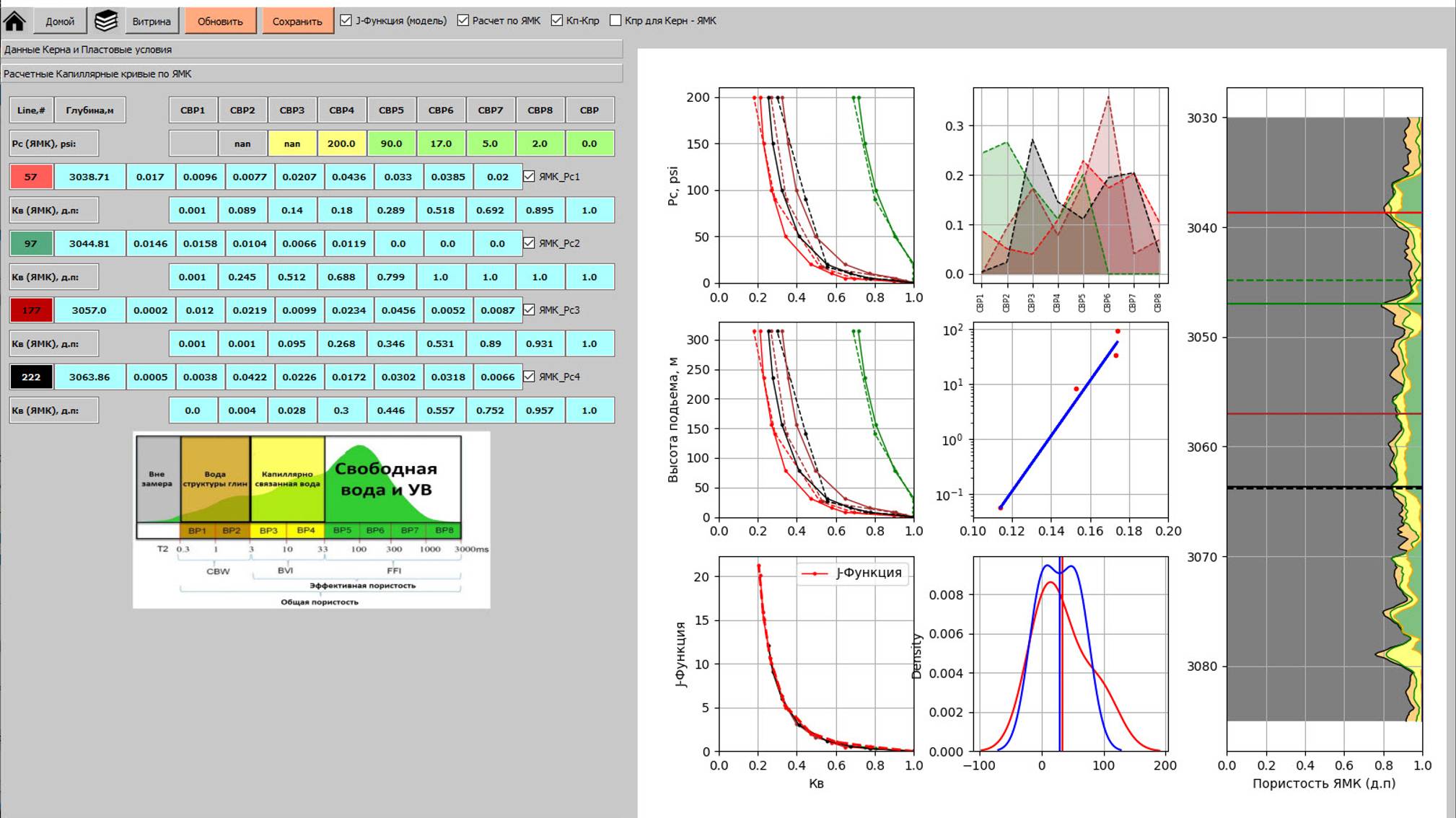Toggle the J-Функция (модель) checkbox

click(346, 20)
